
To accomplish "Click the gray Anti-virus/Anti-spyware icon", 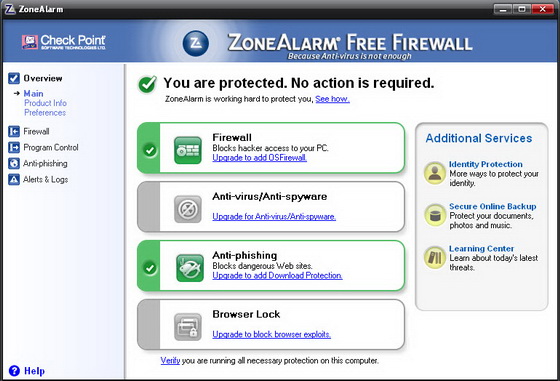I will pos(188,209).
